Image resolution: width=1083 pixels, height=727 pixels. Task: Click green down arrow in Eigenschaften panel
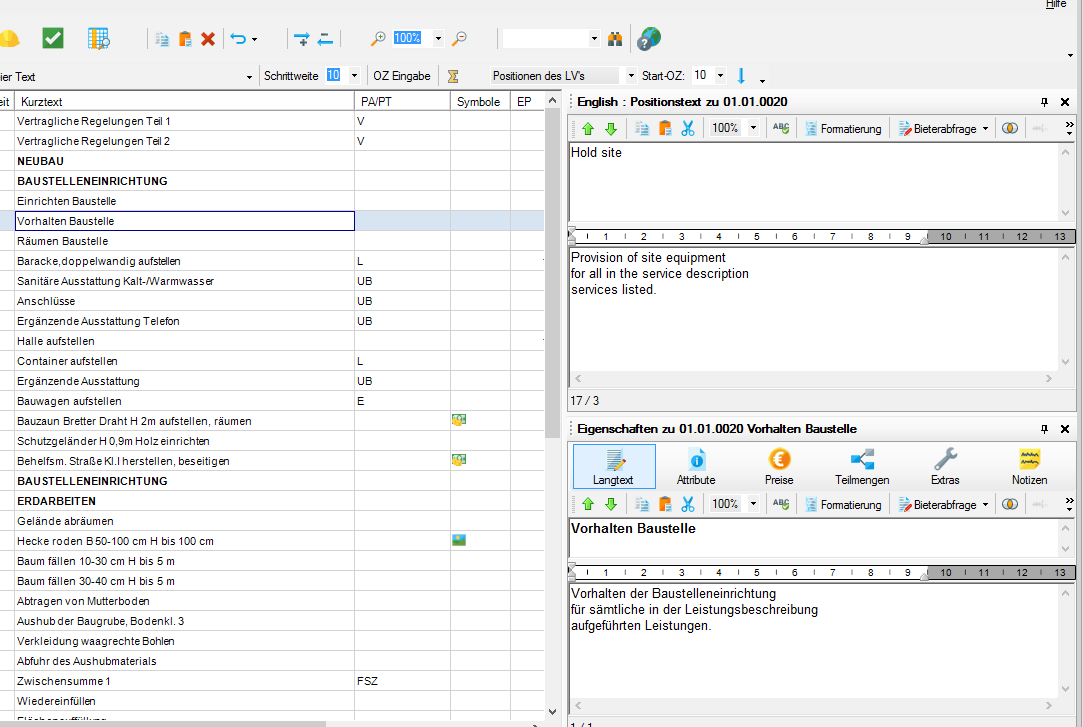611,505
